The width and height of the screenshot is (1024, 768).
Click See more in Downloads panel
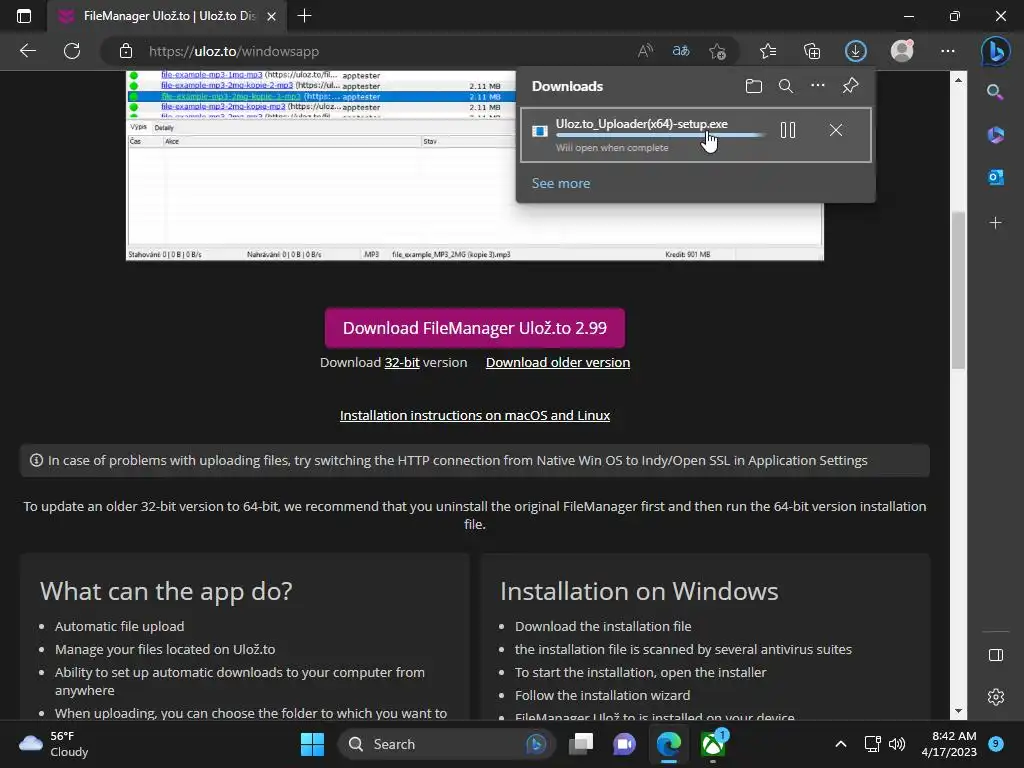[561, 184]
